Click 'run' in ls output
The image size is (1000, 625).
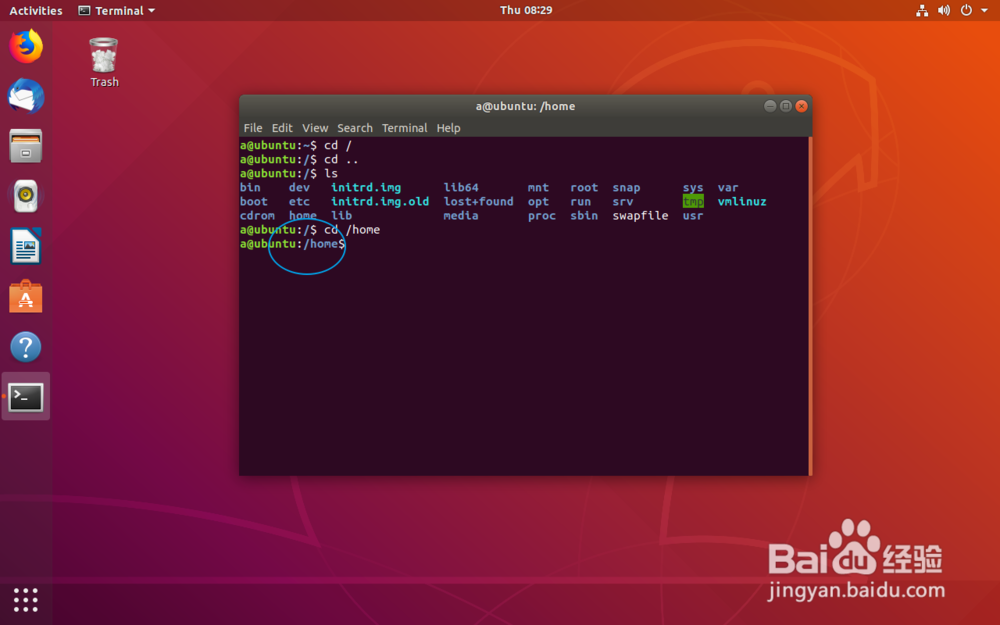click(x=580, y=202)
